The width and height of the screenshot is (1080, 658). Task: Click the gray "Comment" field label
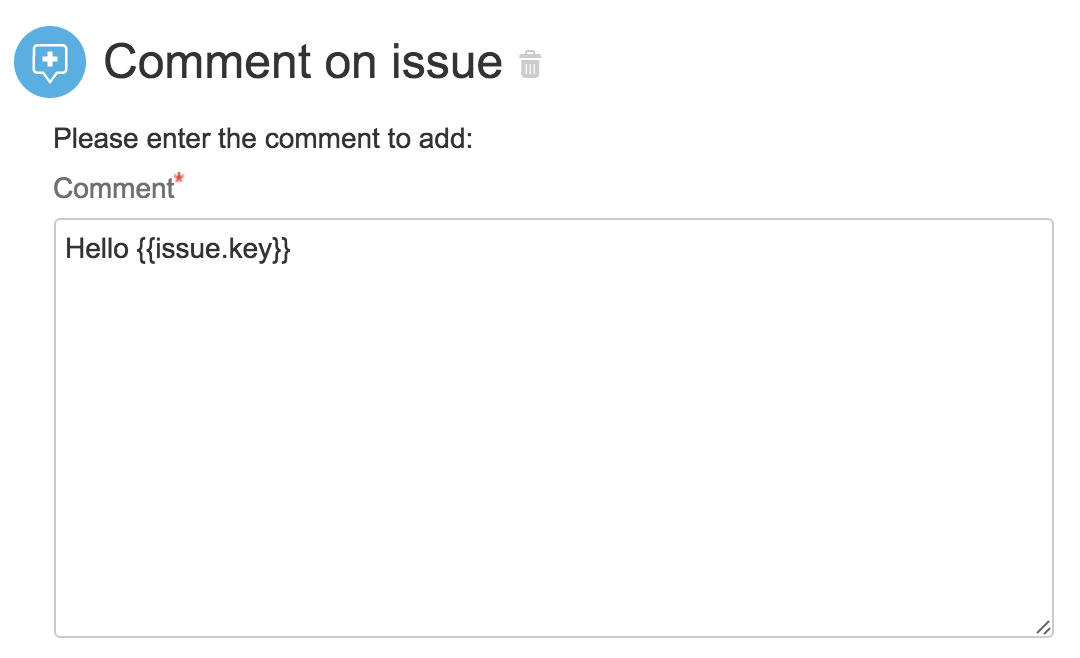tap(114, 188)
